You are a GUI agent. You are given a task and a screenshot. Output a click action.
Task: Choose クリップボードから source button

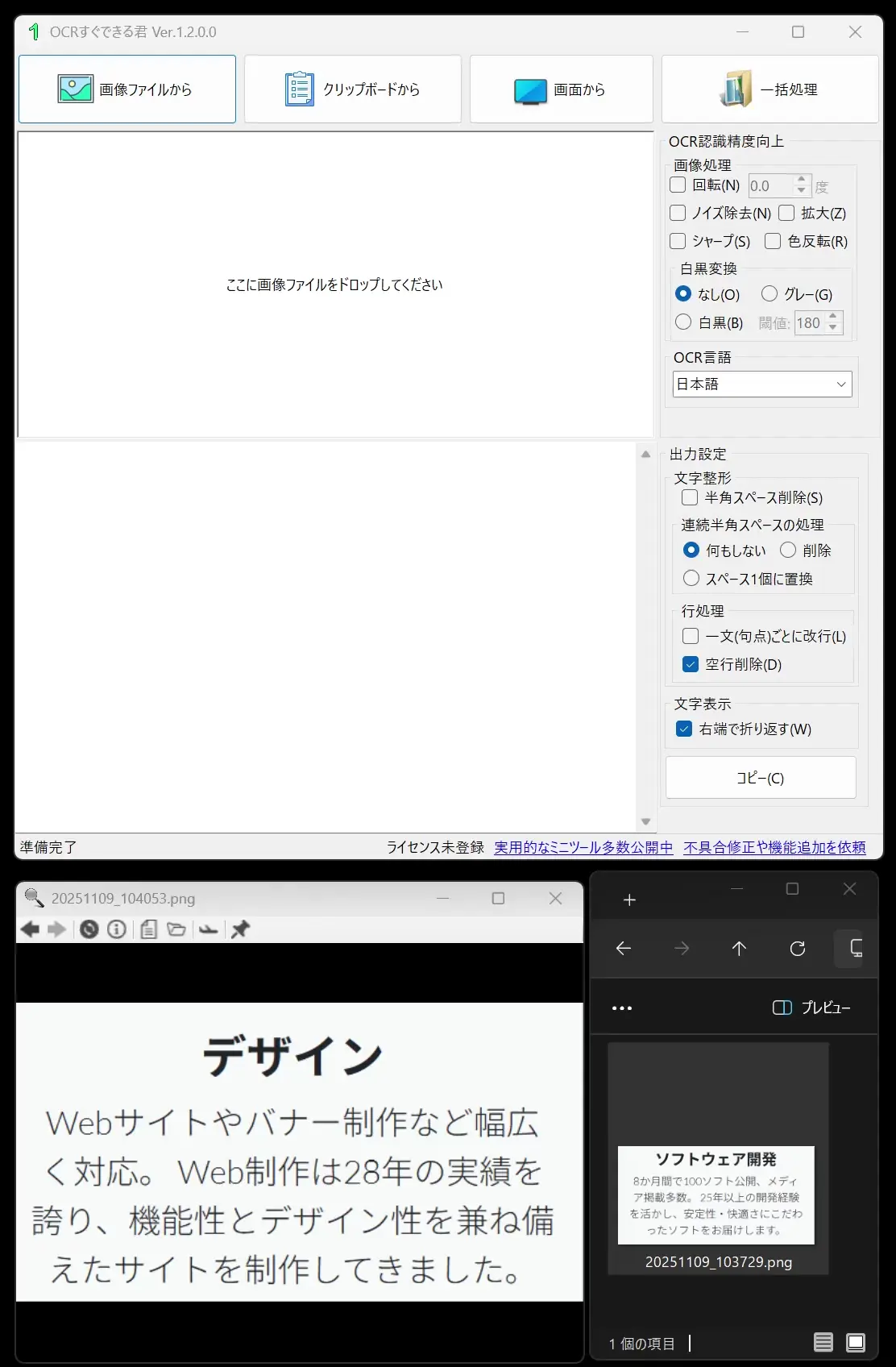(353, 89)
